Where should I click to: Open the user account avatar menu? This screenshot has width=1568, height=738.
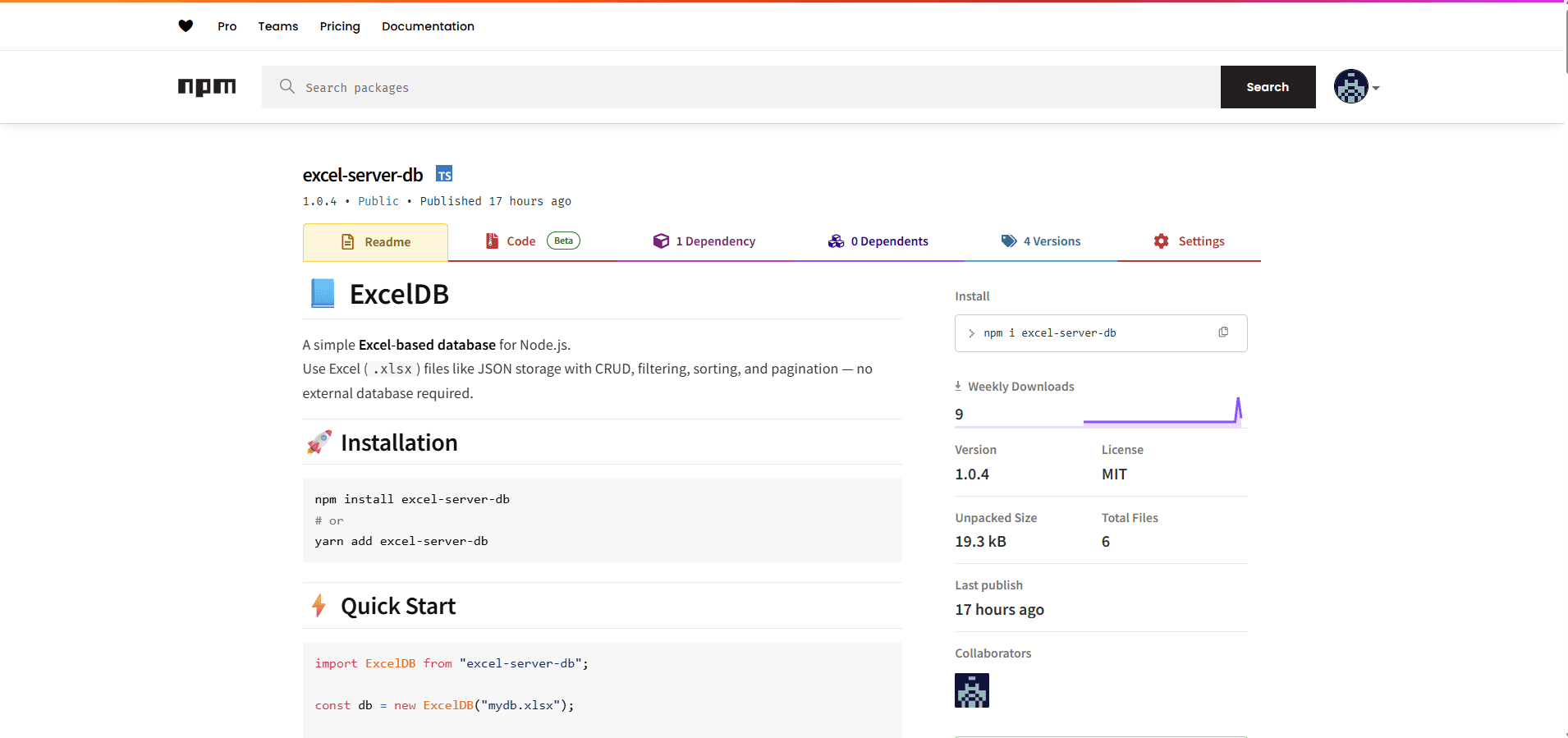click(x=1350, y=87)
